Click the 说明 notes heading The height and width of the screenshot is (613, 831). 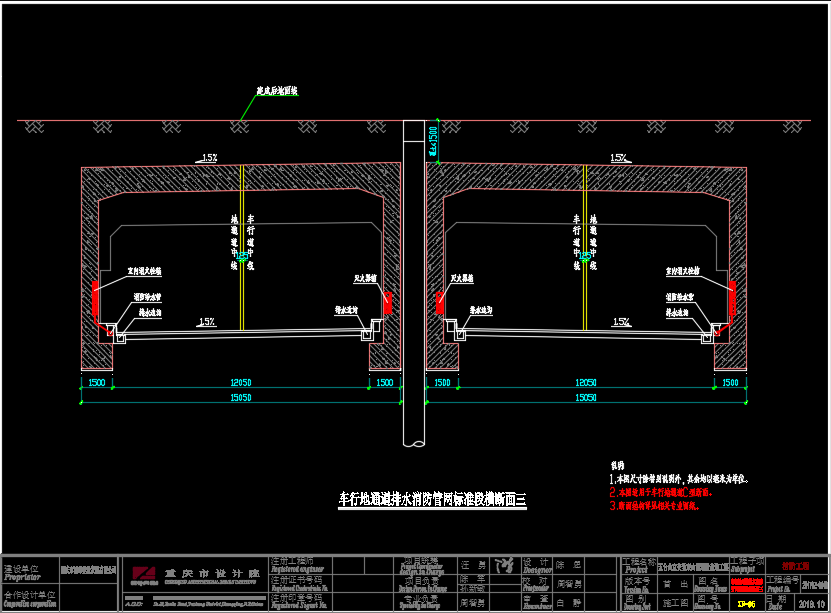(617, 466)
